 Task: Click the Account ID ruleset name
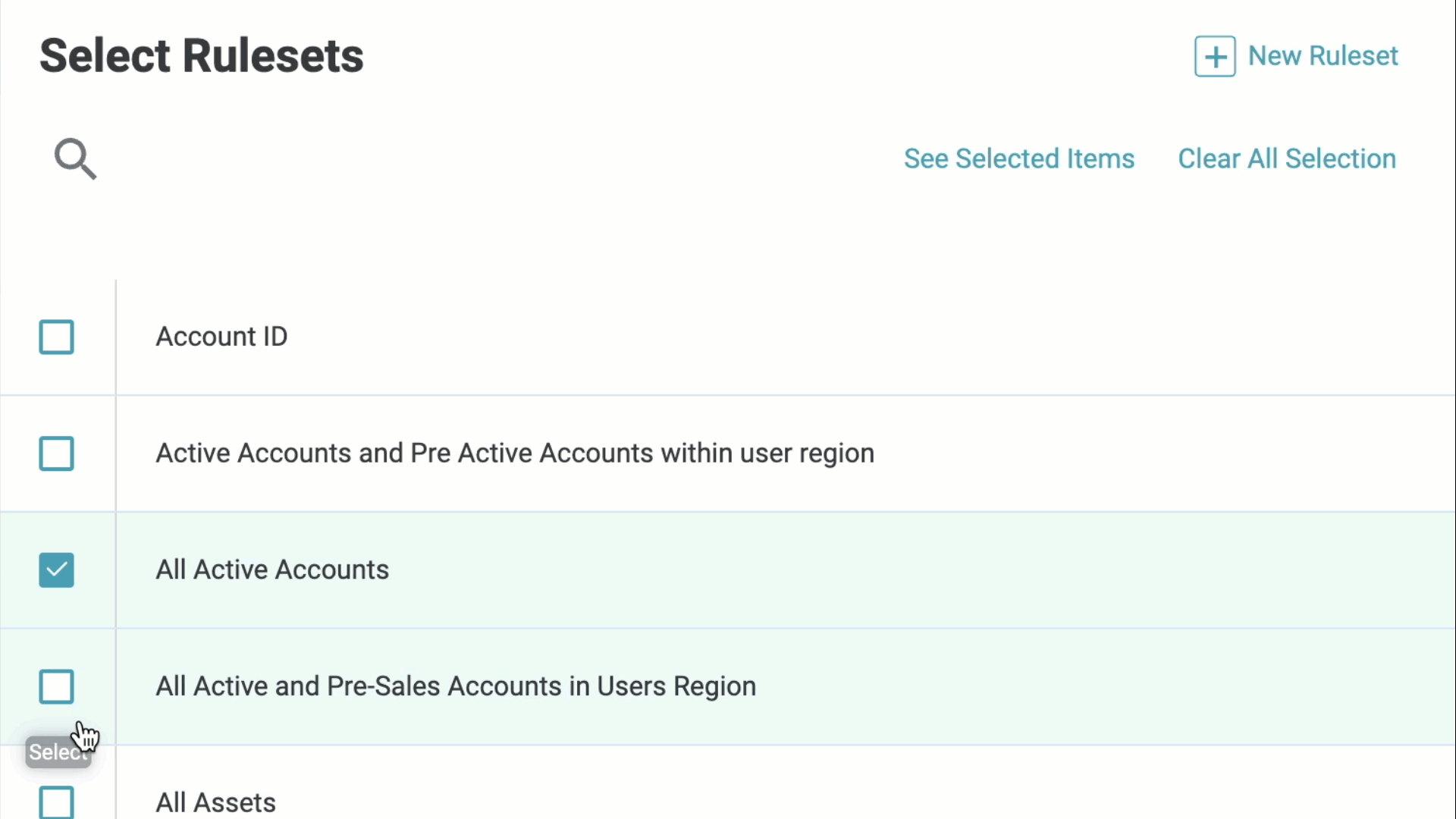[221, 337]
